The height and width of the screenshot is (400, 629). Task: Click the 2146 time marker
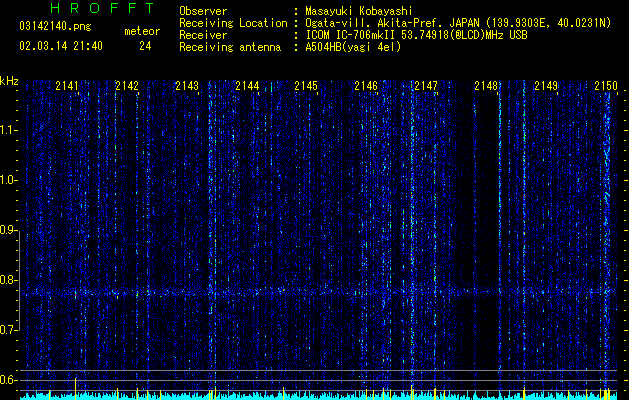point(366,86)
